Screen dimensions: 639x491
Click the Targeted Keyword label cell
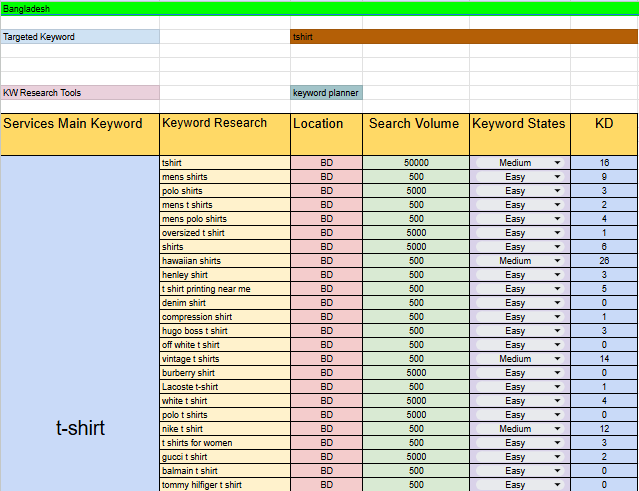pos(80,37)
